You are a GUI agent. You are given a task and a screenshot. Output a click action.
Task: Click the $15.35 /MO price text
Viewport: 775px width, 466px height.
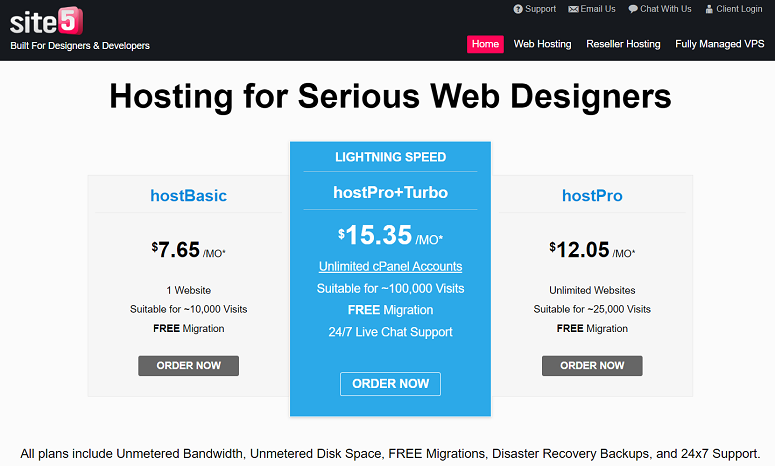(x=390, y=235)
